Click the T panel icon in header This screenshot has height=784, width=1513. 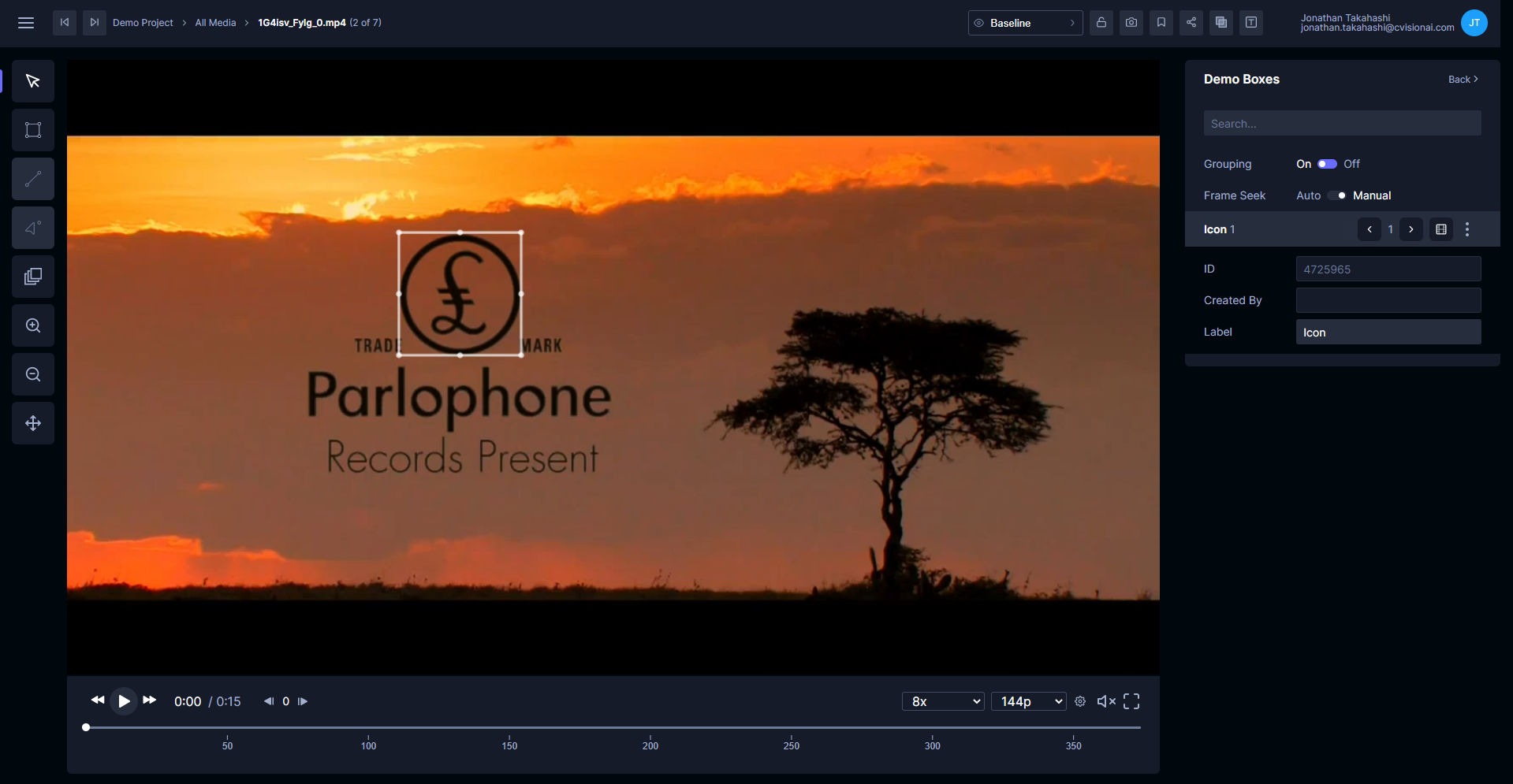click(x=1251, y=23)
